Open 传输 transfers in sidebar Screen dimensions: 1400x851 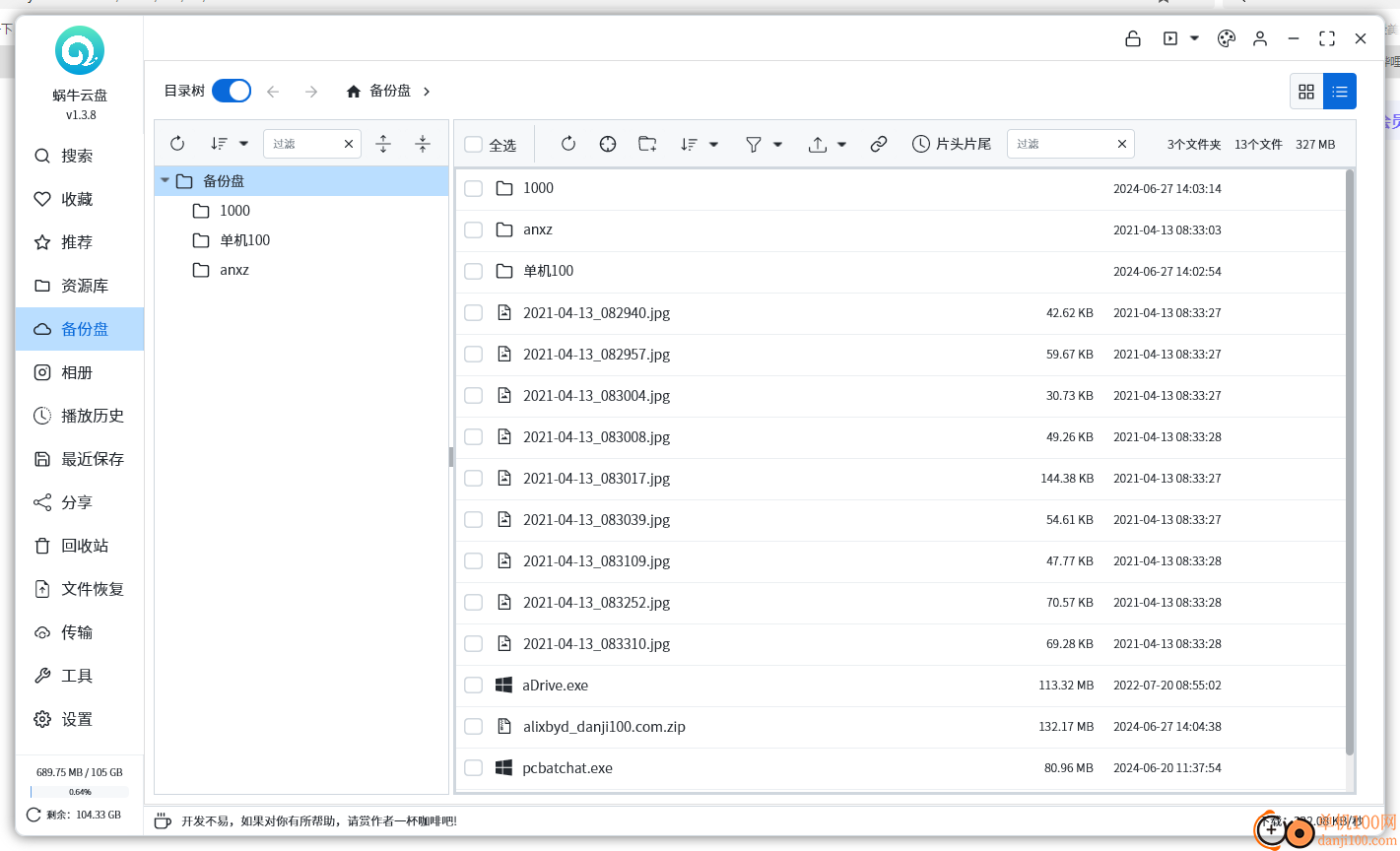click(79, 632)
